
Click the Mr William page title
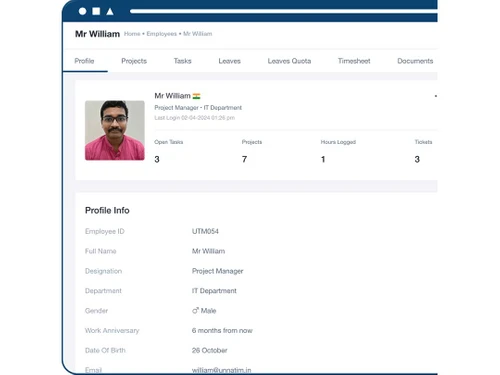pyautogui.click(x=97, y=34)
